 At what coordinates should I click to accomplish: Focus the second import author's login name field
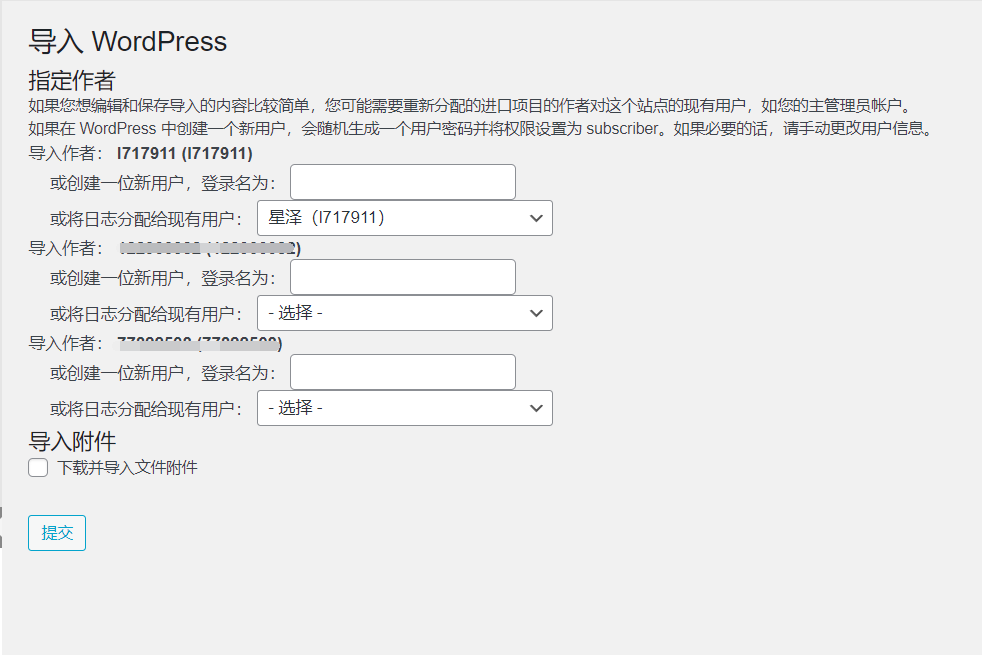click(x=402, y=277)
